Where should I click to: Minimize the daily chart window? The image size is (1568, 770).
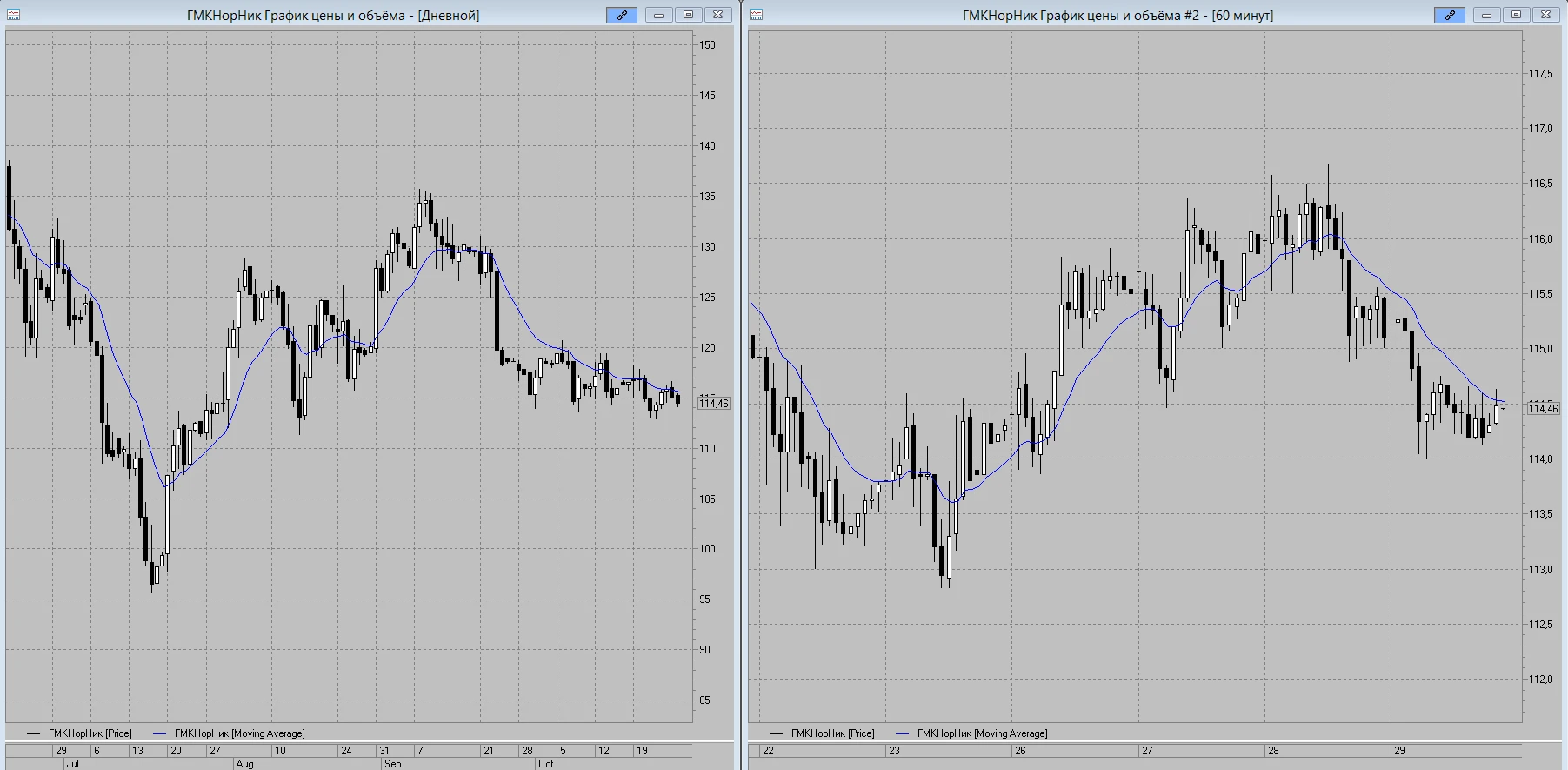point(658,15)
